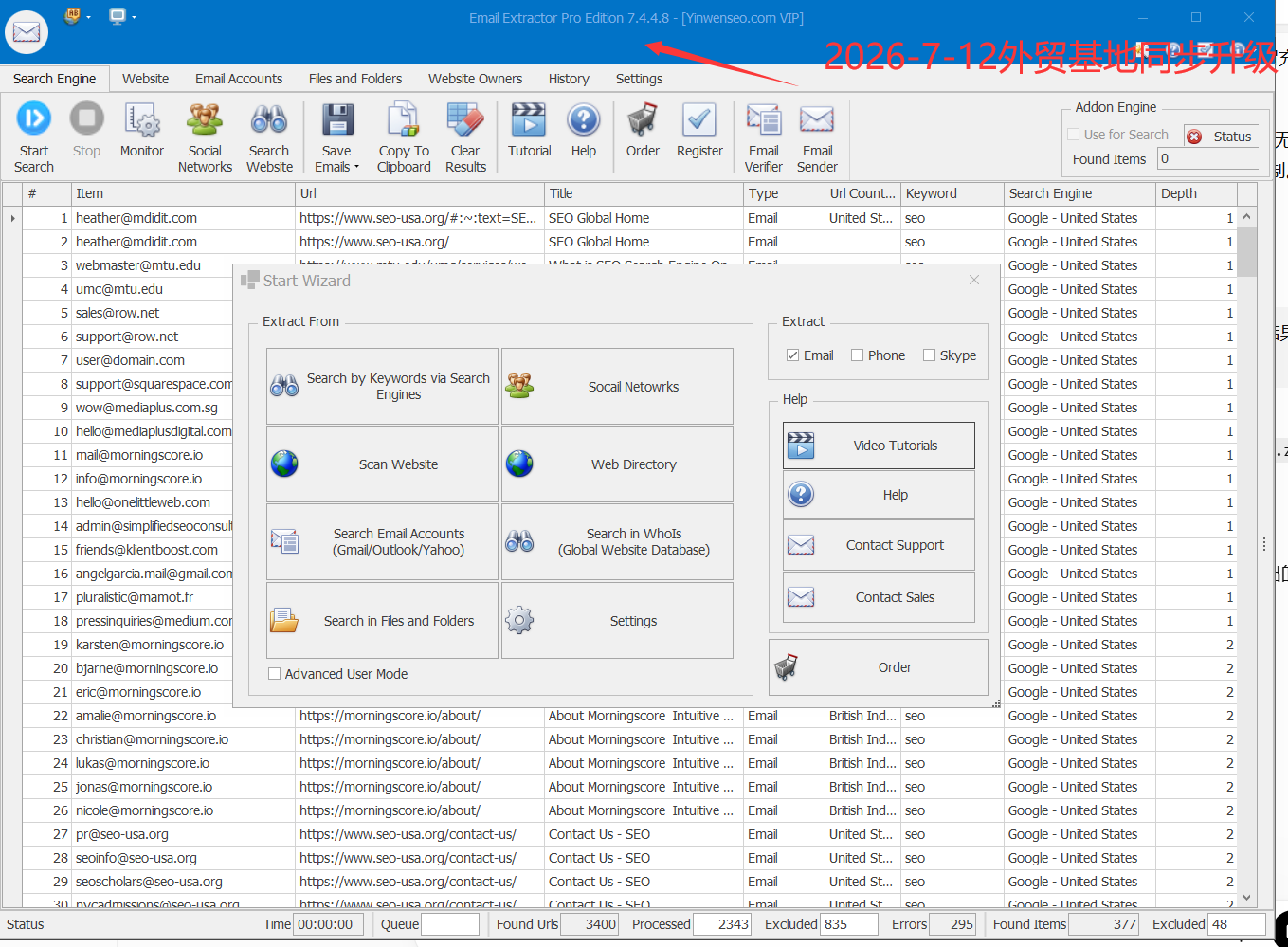Choose Search by Keywords via Search Engines
Screen dimensions: 1288x947
382,386
